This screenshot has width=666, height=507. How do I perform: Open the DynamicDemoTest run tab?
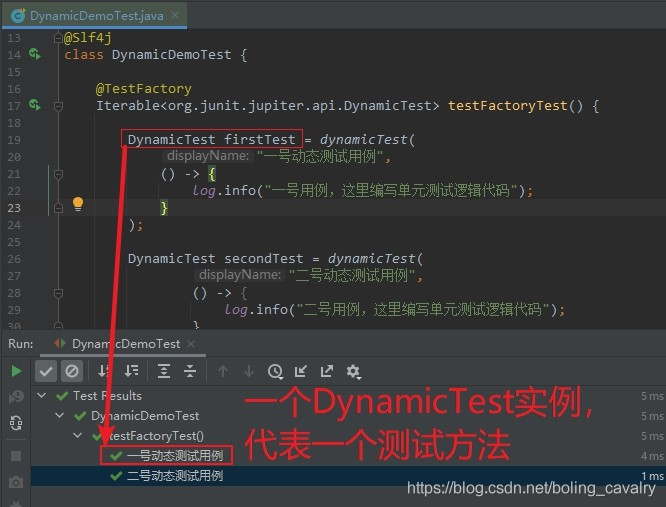(126, 344)
